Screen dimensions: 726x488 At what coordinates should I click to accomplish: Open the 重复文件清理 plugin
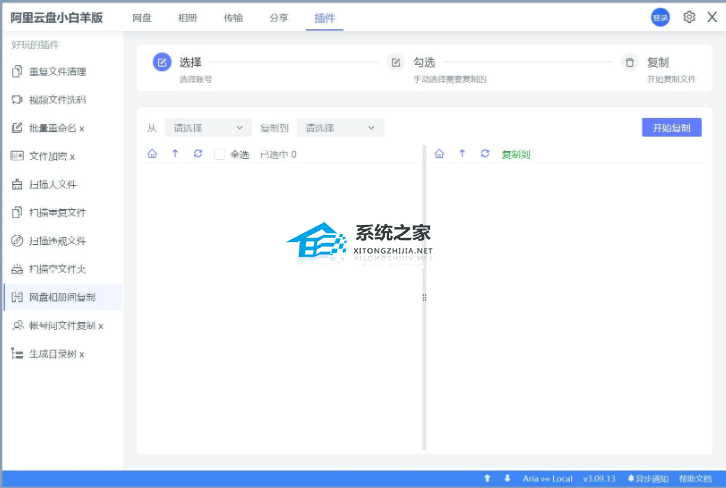pyautogui.click(x=62, y=71)
